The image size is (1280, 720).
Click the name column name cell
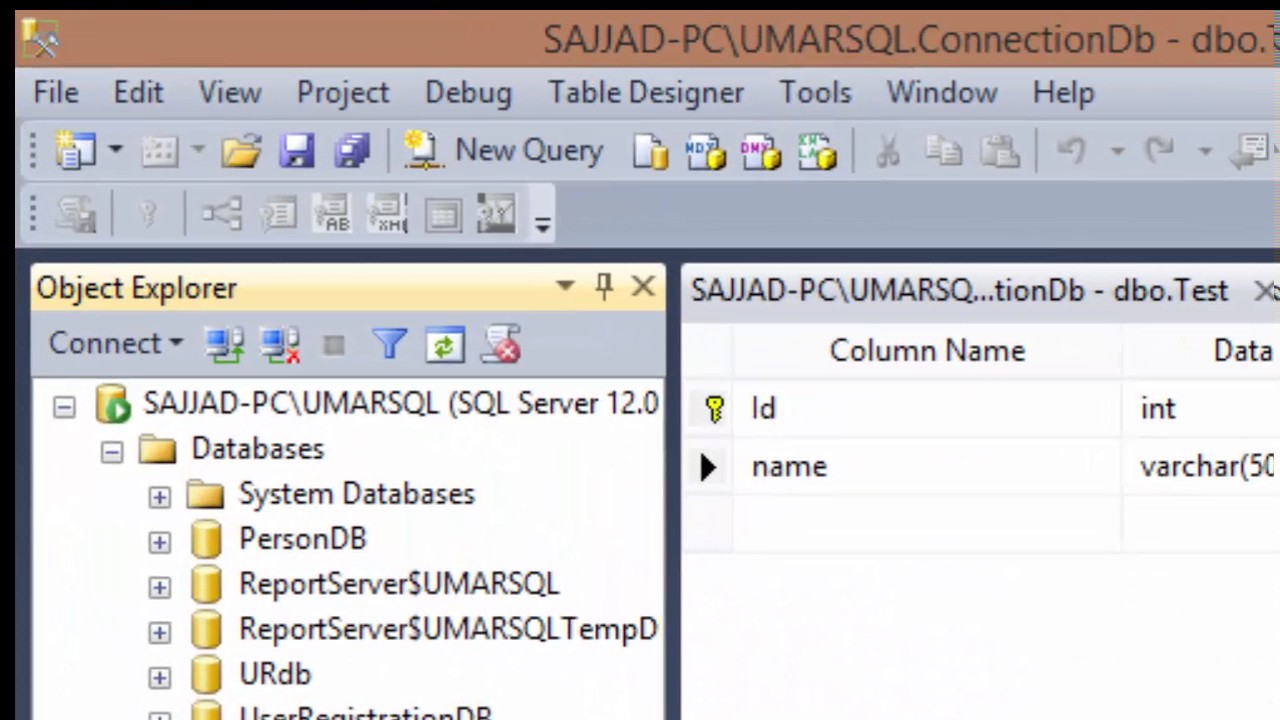[927, 466]
